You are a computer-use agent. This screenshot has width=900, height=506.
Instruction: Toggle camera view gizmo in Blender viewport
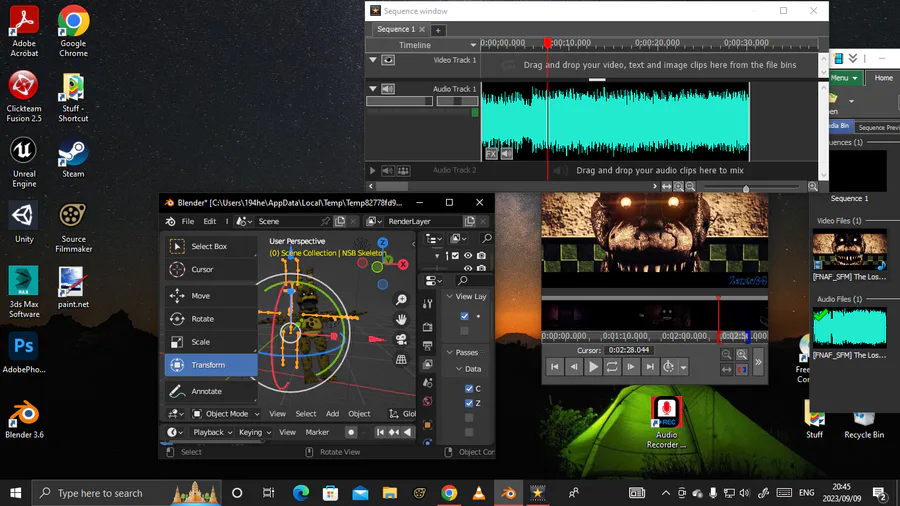click(x=401, y=340)
